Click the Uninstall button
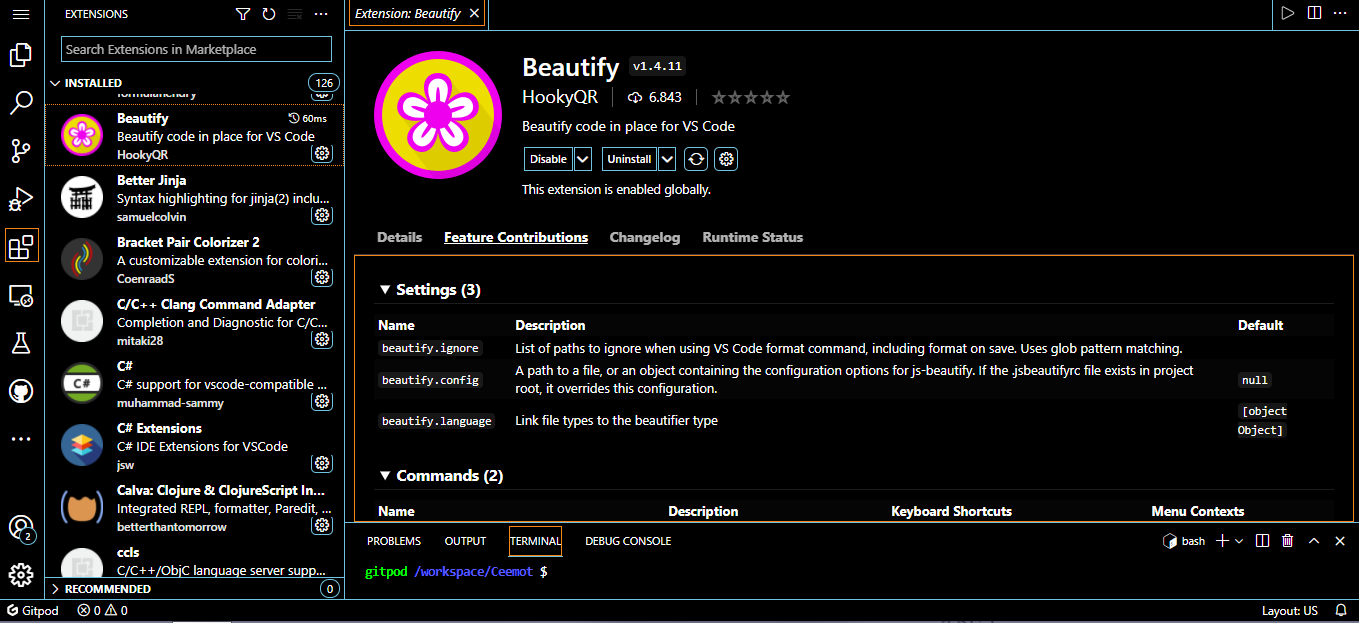 [x=629, y=159]
